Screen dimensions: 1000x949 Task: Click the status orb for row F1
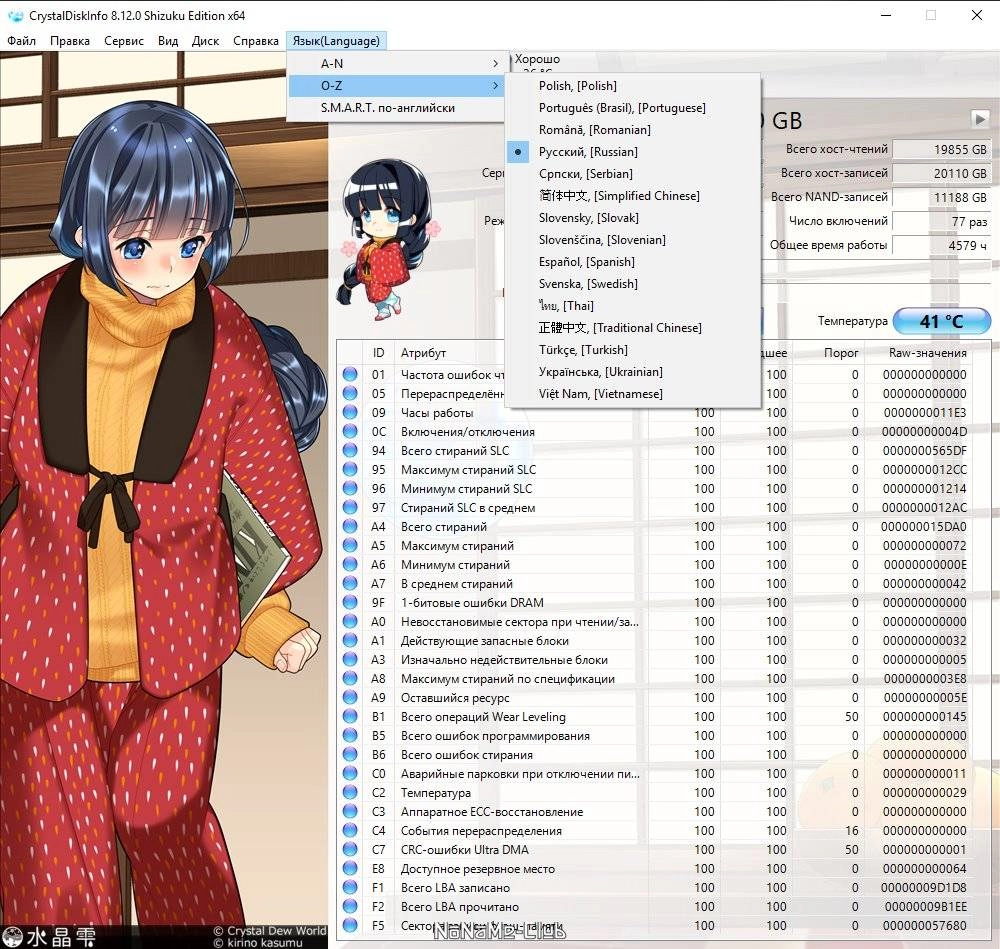click(x=350, y=887)
